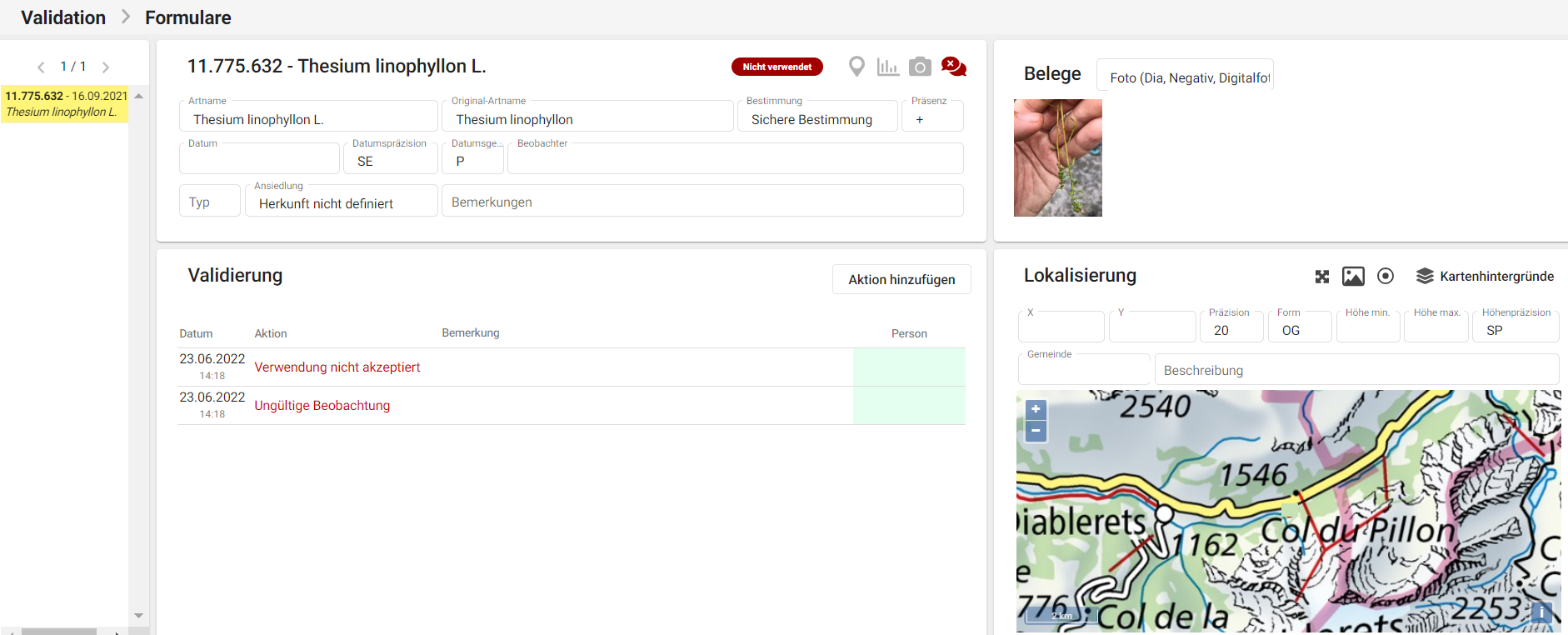Open Bestimmung dropdown Sichere Bestimmung
Viewport: 1568px width, 635px height.
pos(817,116)
